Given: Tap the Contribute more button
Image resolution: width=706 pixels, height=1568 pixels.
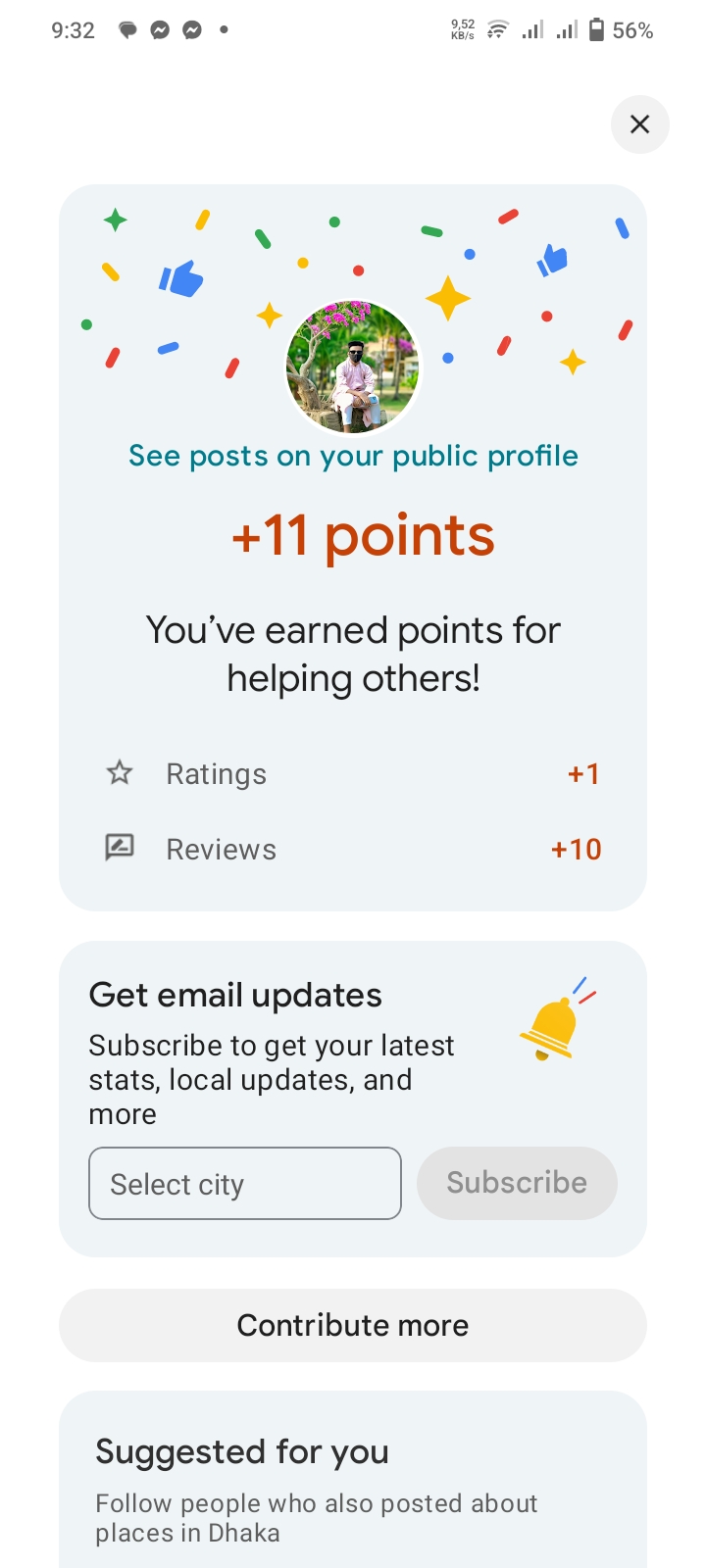Looking at the screenshot, I should click(x=353, y=1325).
